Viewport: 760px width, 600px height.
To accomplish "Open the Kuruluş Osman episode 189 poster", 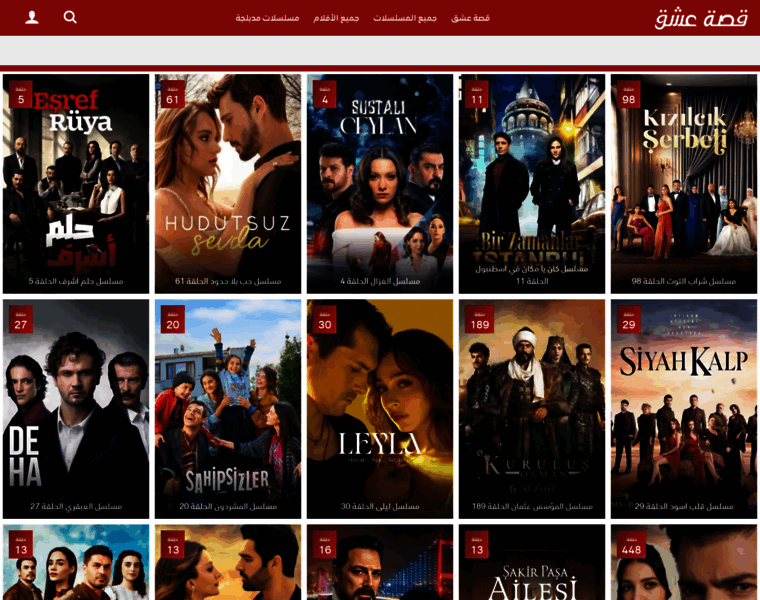I will 532,409.
